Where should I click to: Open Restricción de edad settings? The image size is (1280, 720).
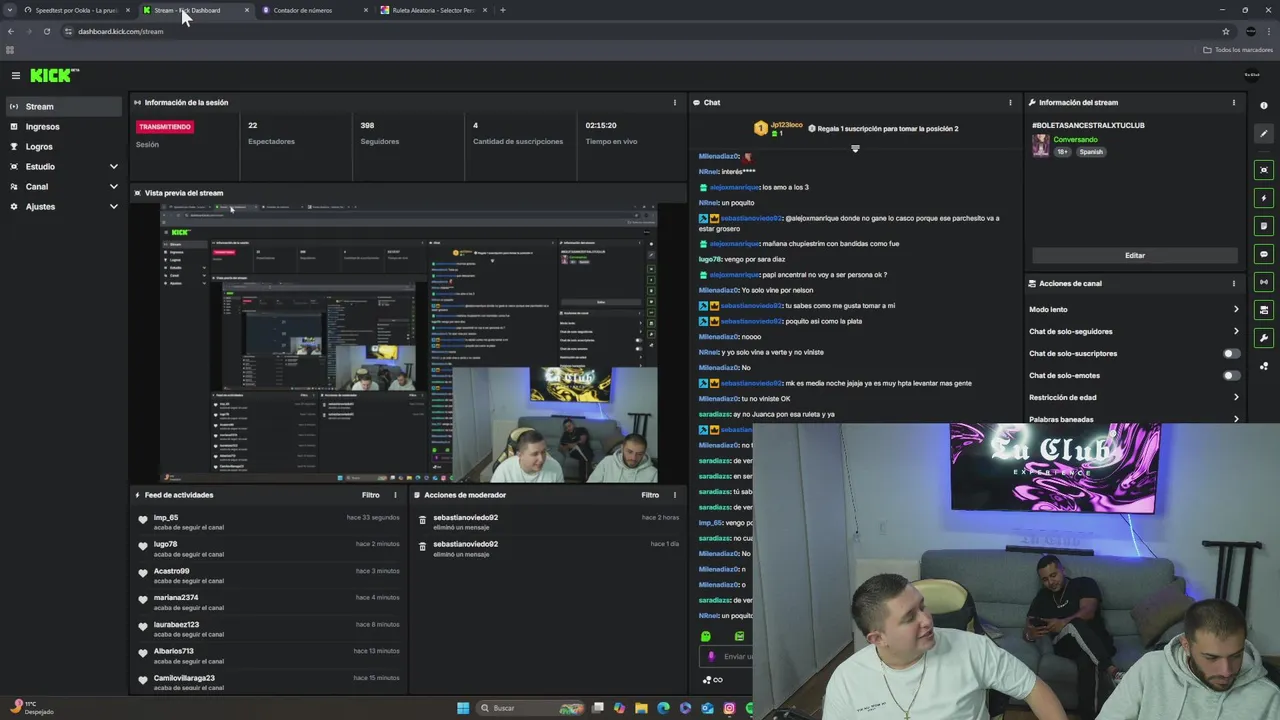coord(1134,397)
